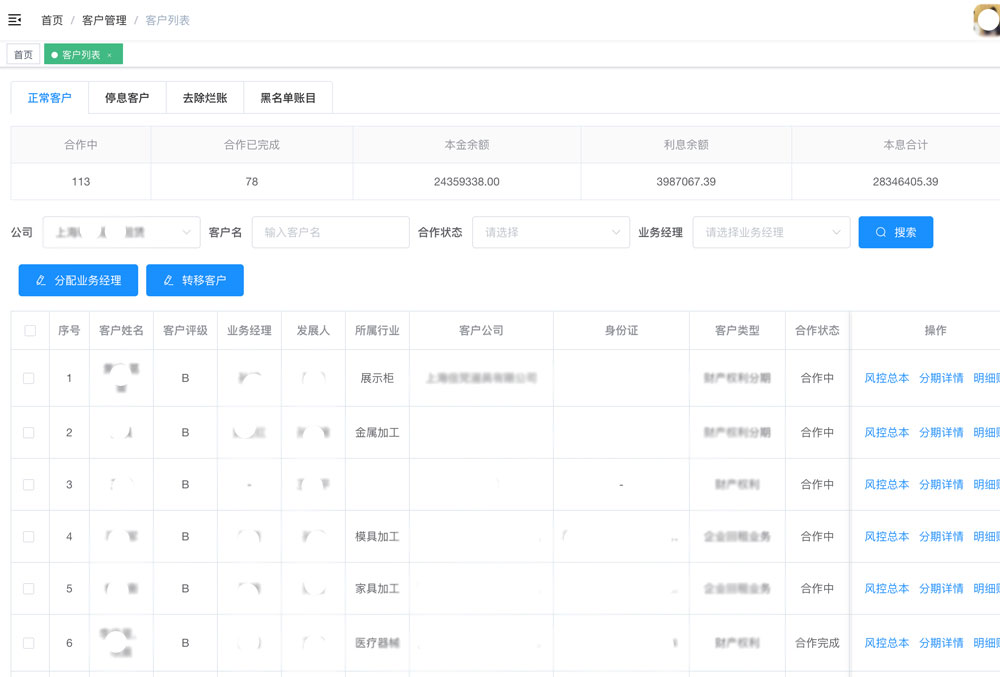The image size is (1000, 677).
Task: Tick the checkbox for row 6
Action: point(29,643)
